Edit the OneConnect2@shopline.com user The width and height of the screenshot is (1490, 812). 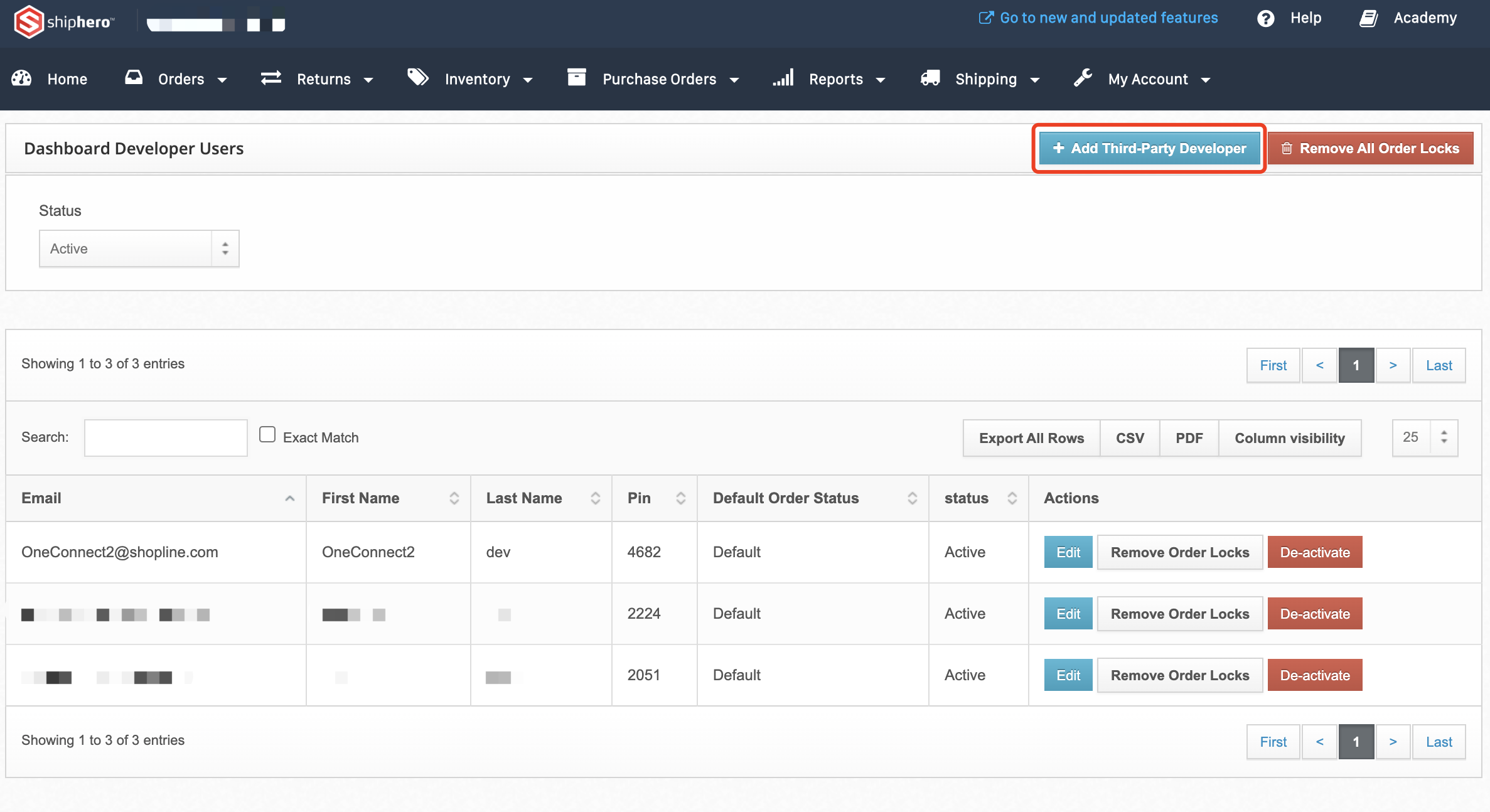coord(1068,552)
